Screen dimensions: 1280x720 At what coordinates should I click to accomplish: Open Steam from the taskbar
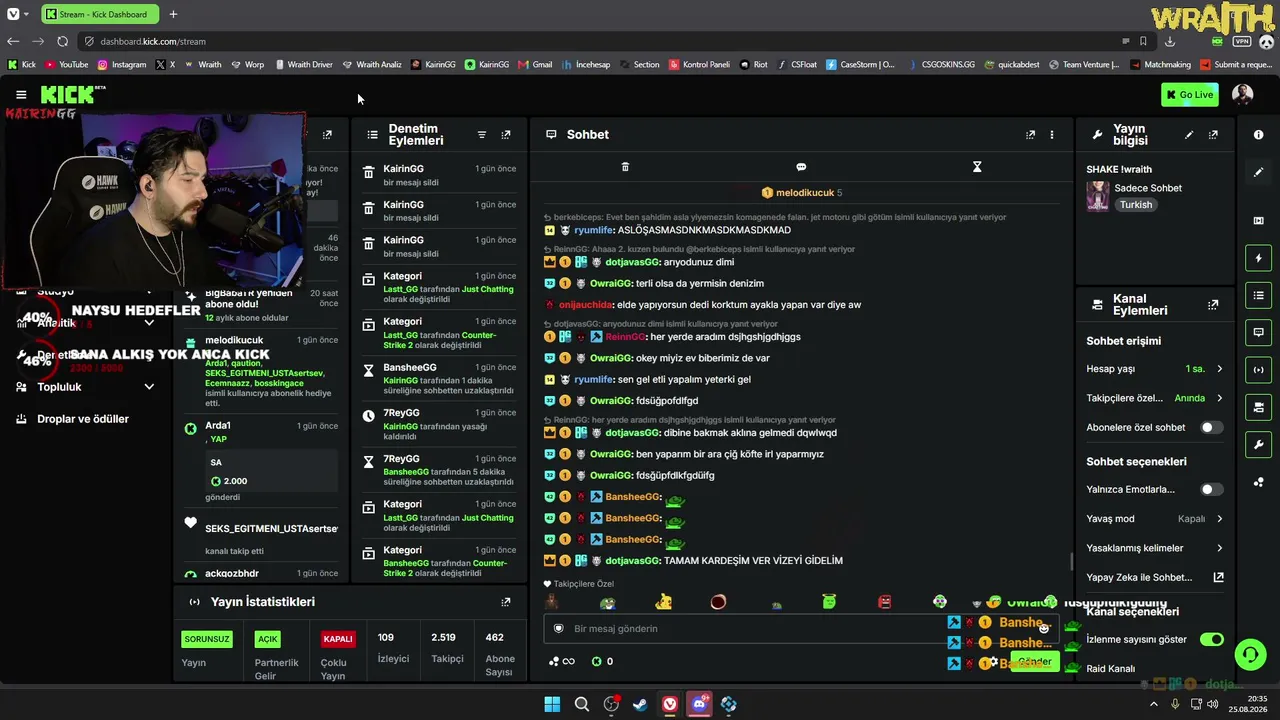pyautogui.click(x=640, y=705)
